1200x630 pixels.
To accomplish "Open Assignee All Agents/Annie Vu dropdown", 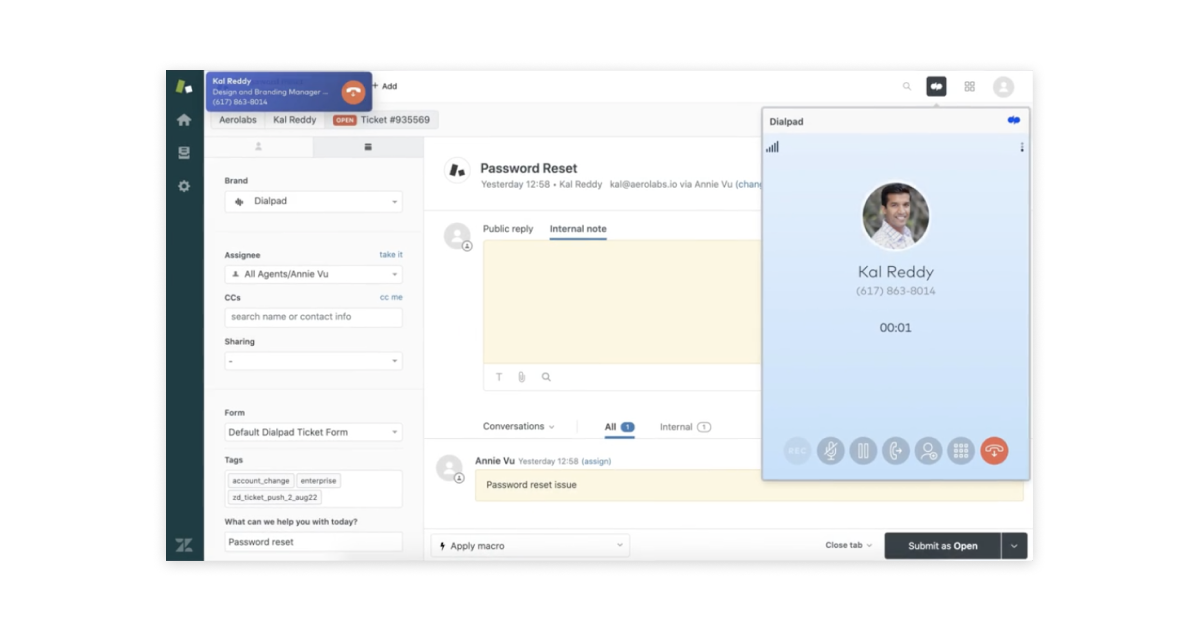I will tap(314, 274).
